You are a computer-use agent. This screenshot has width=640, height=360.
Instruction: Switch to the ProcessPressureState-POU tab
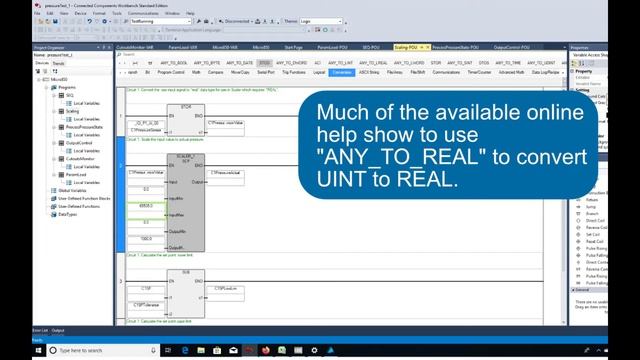tap(456, 47)
